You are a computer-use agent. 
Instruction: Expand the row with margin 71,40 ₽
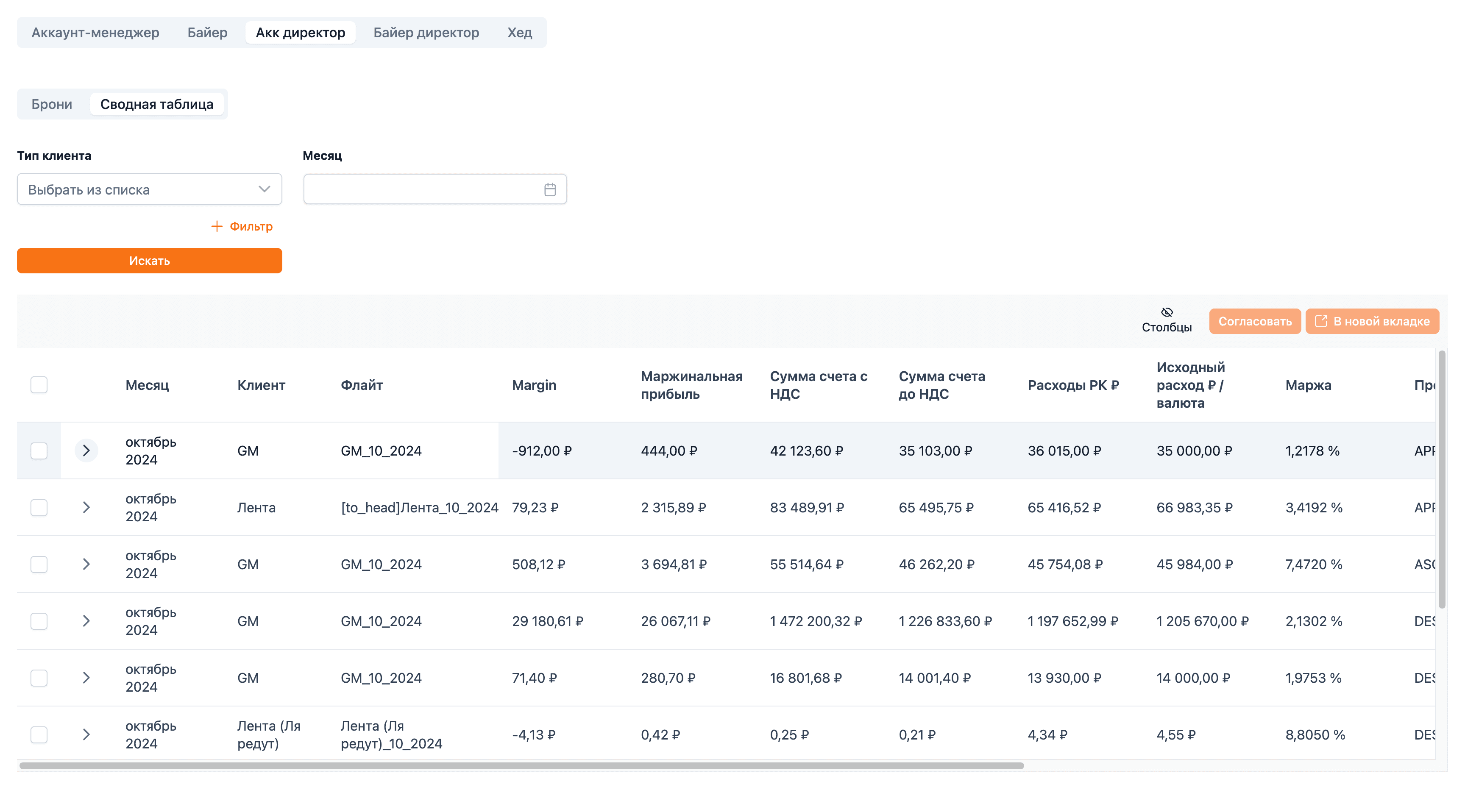(x=86, y=678)
